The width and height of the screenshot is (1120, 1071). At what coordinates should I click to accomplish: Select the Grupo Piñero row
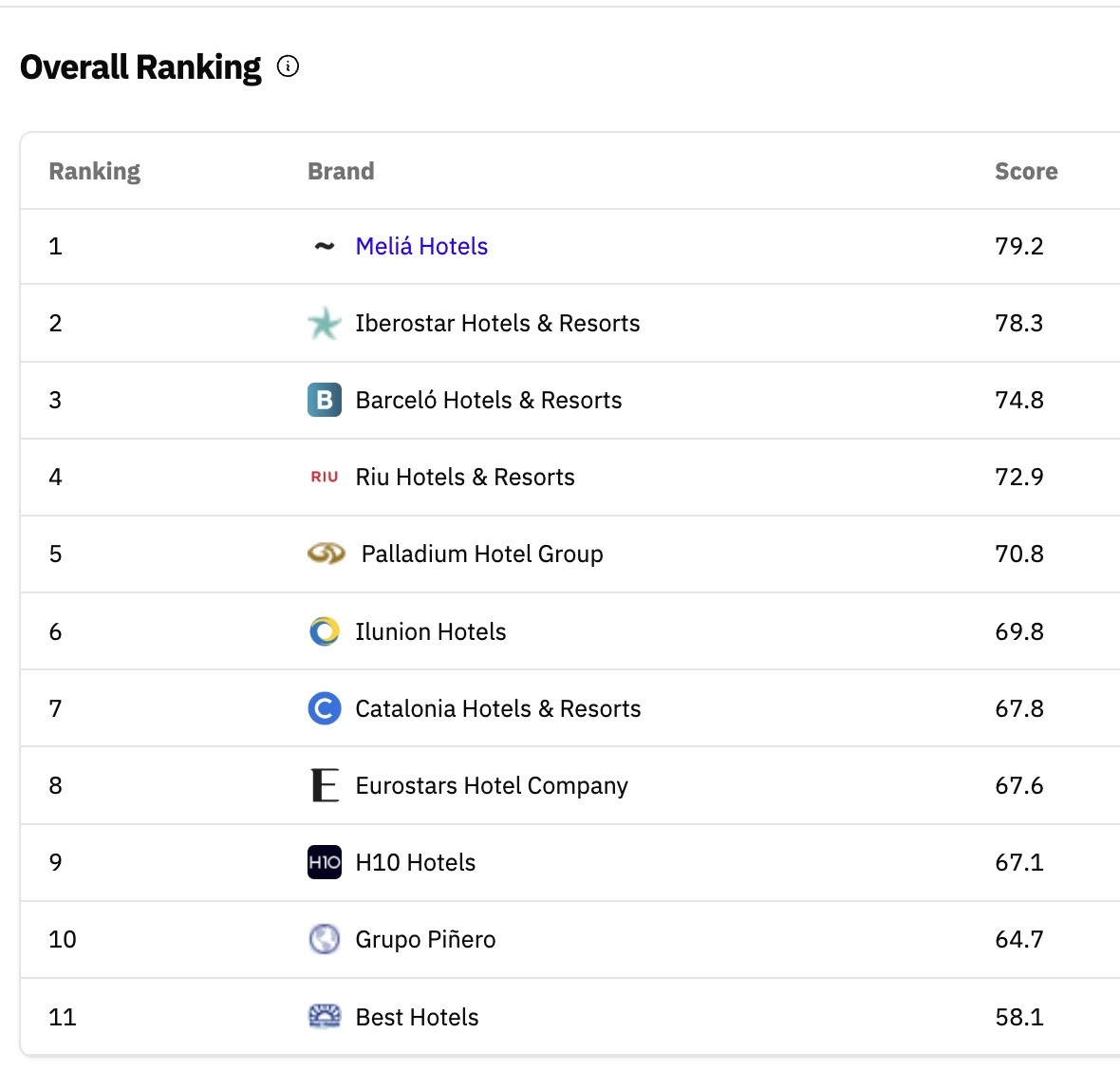click(x=424, y=939)
